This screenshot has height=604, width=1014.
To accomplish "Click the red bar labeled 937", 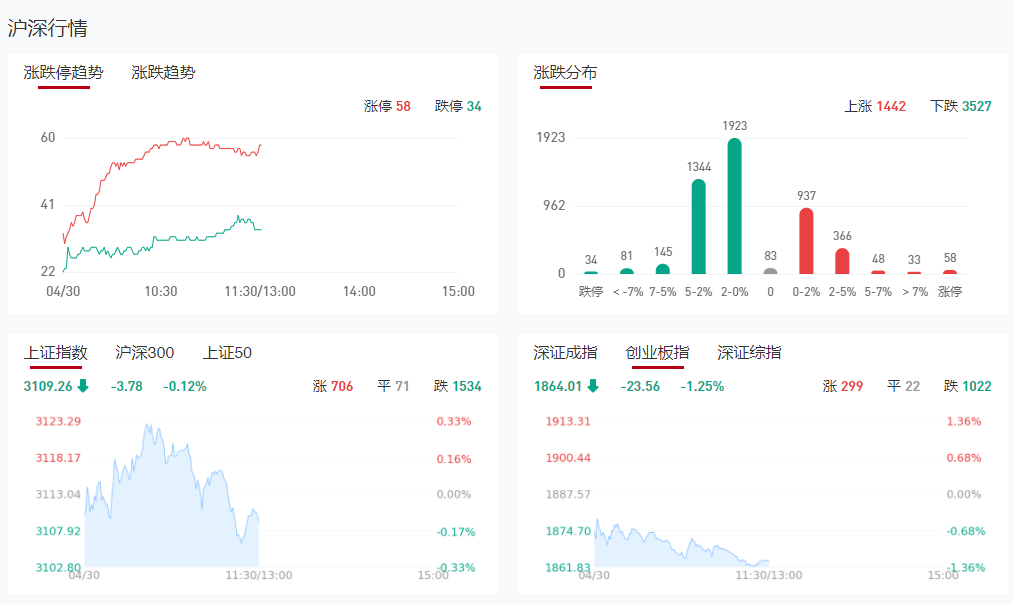I will [806, 241].
